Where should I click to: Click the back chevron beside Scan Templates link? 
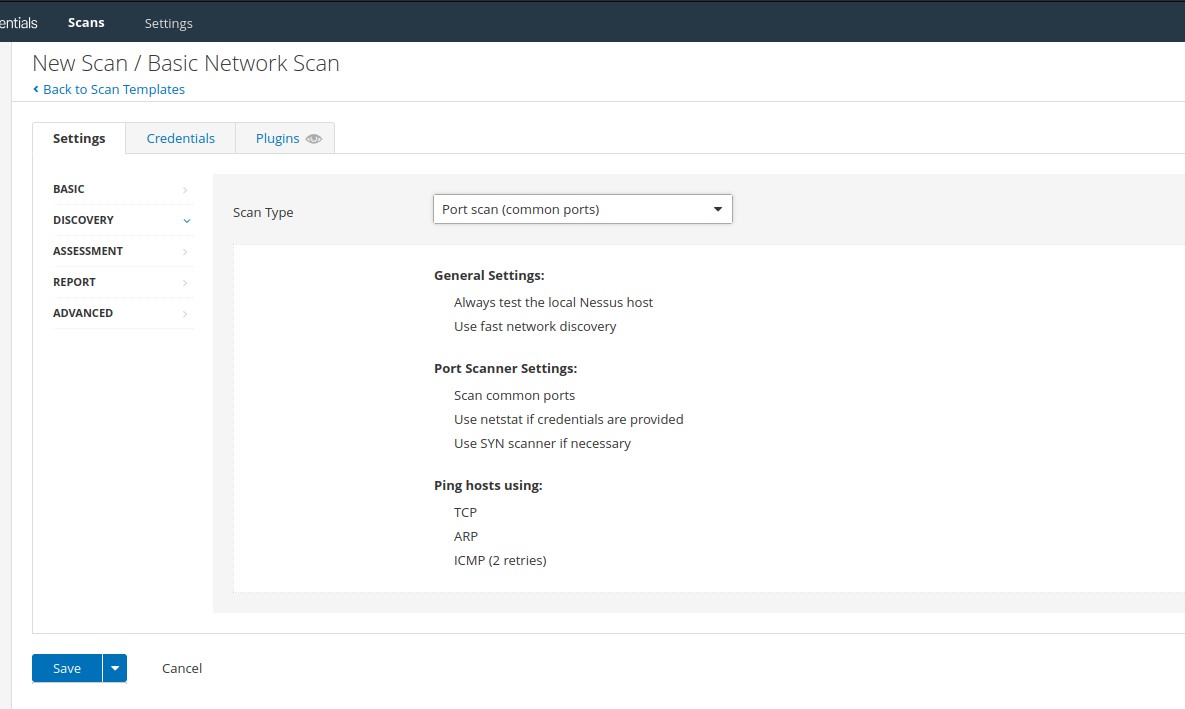coord(36,89)
